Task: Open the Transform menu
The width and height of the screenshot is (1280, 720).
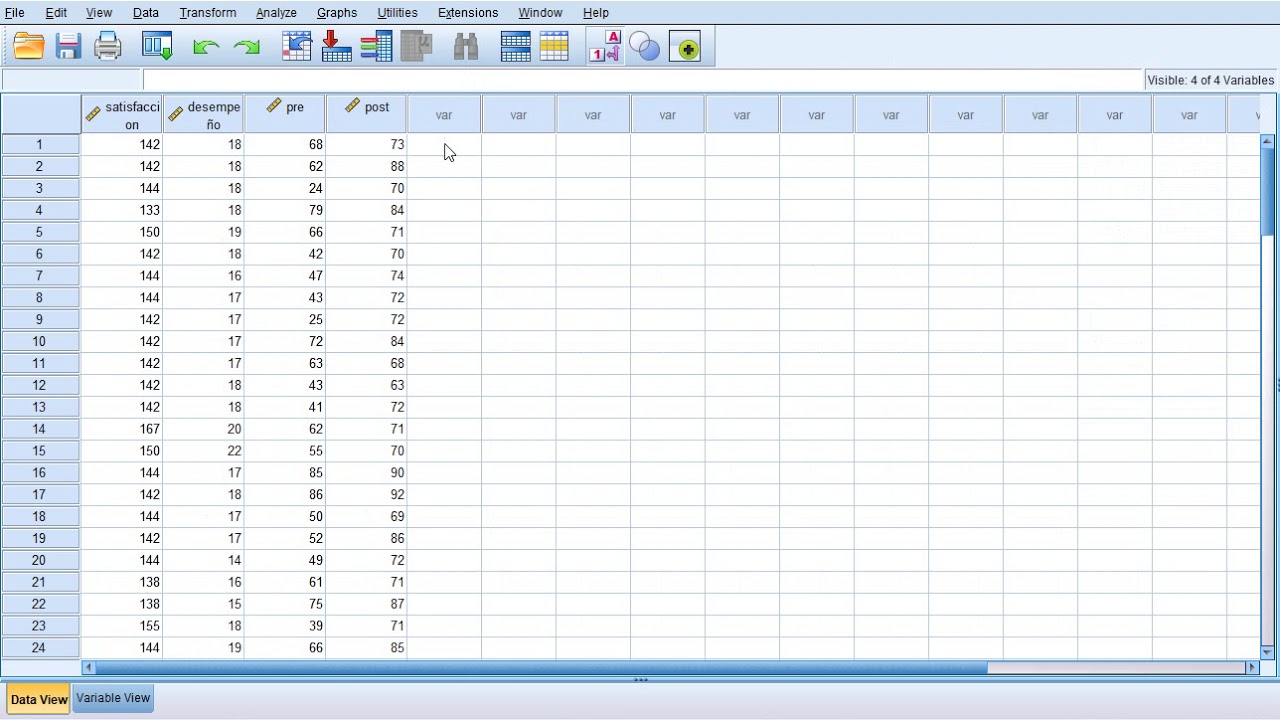Action: pyautogui.click(x=208, y=13)
